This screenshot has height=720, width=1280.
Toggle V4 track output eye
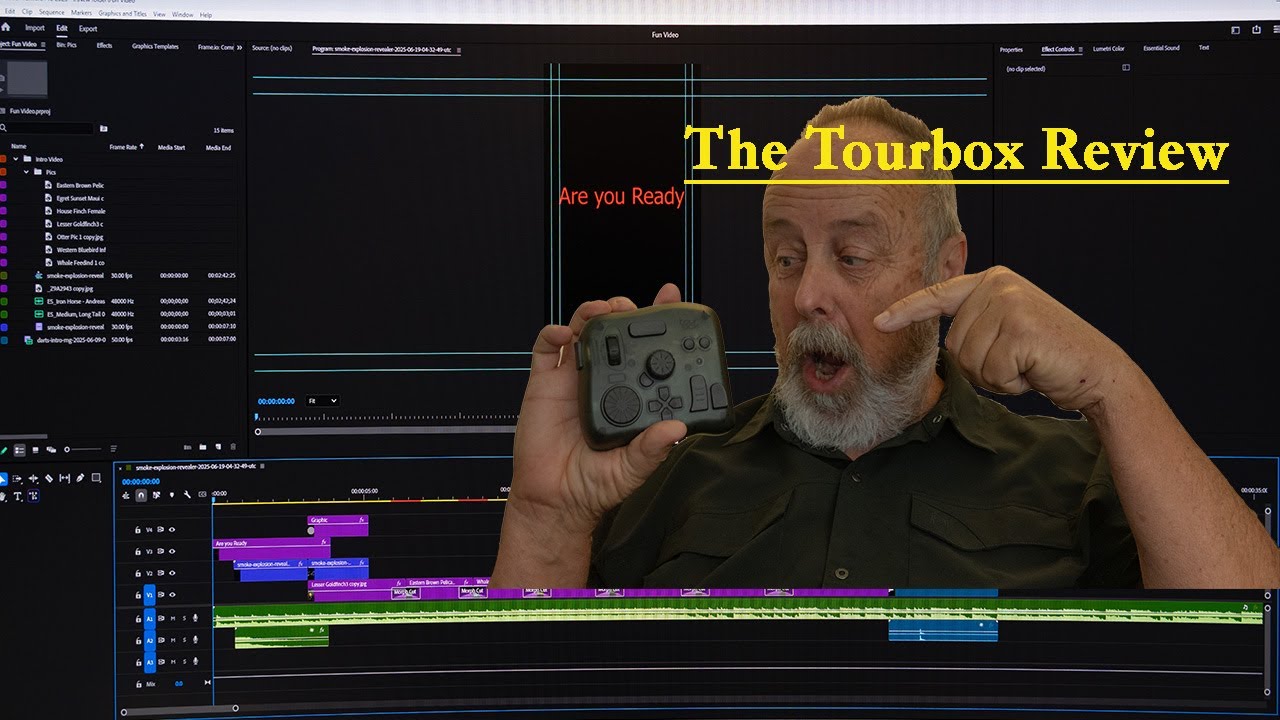(172, 530)
